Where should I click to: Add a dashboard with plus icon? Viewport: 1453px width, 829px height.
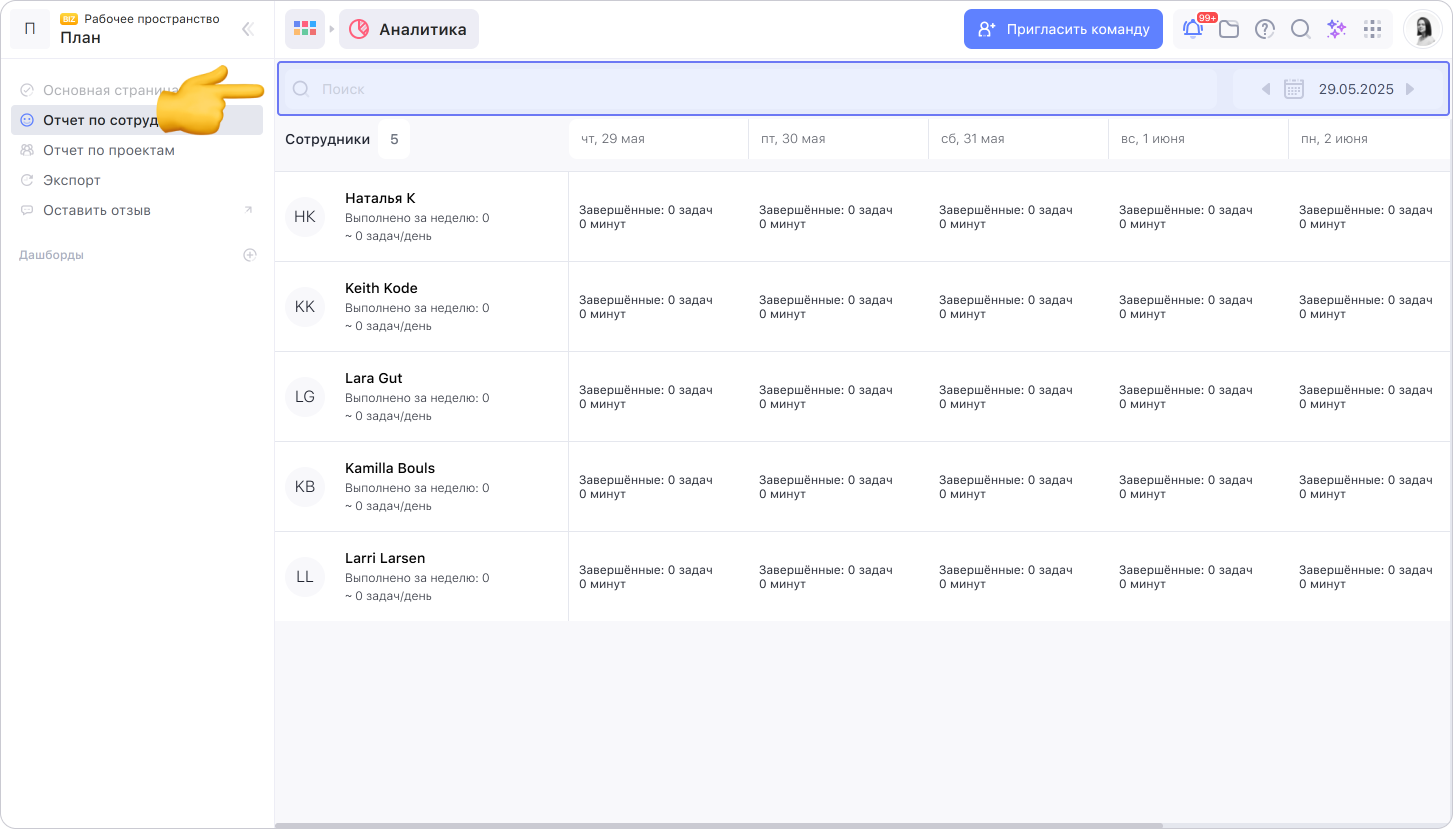click(250, 255)
